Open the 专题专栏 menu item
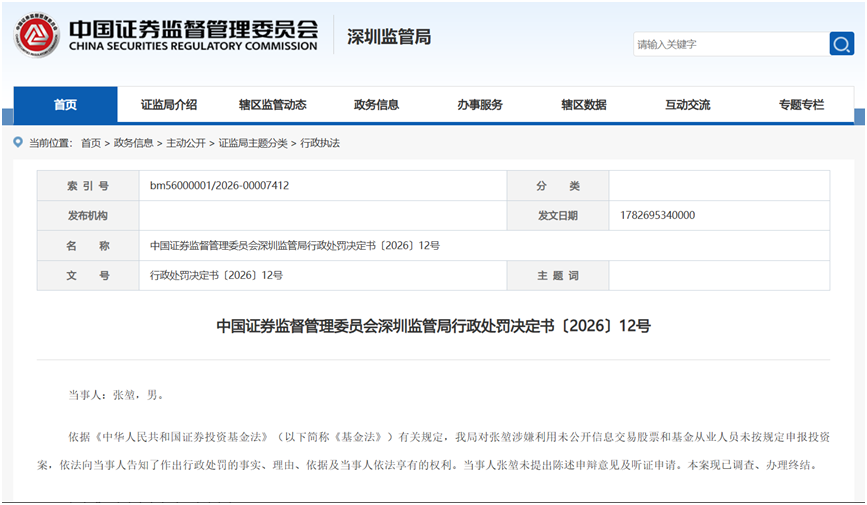867x505 pixels. click(x=801, y=105)
